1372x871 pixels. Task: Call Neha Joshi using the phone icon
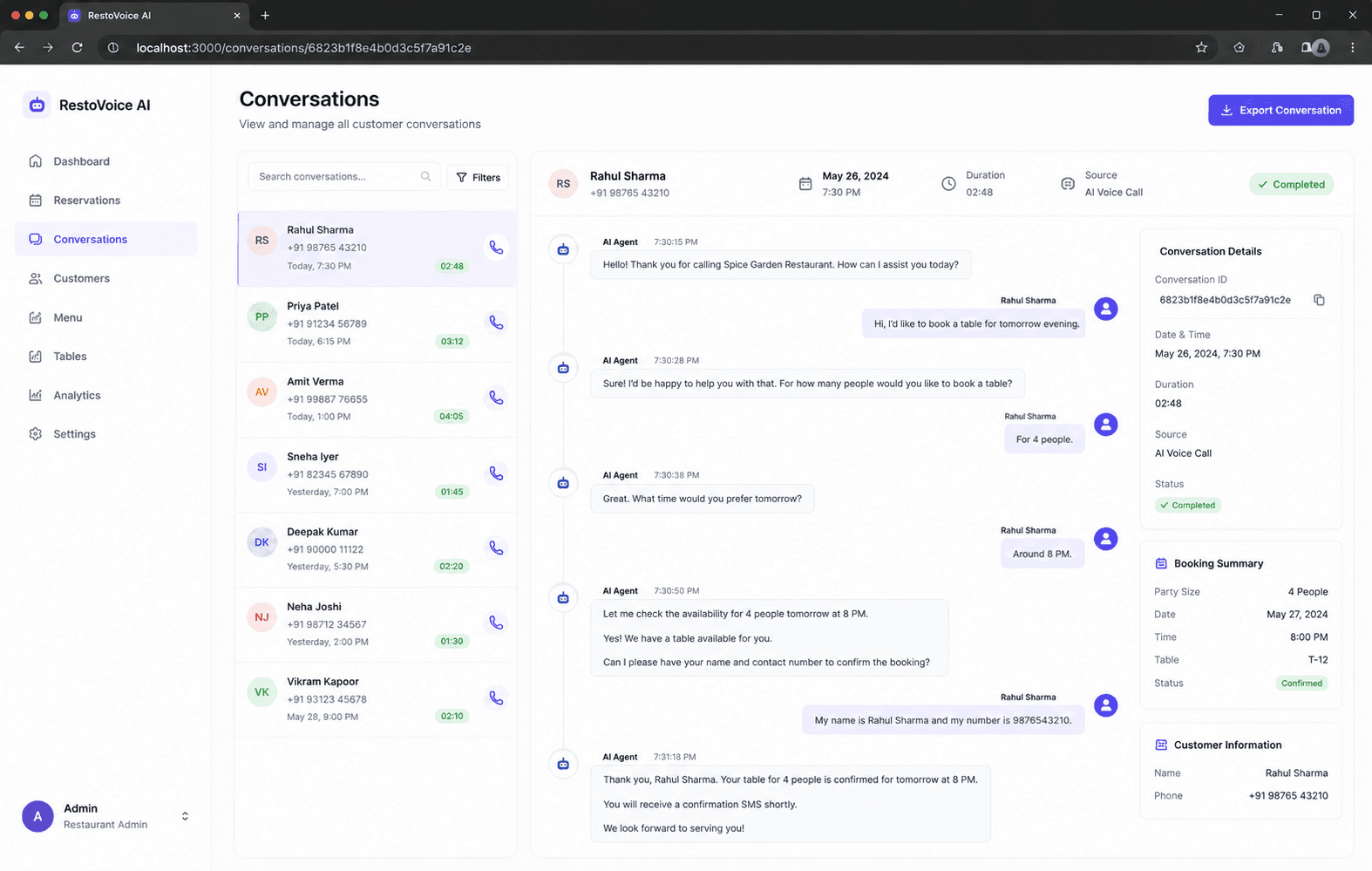pos(496,623)
